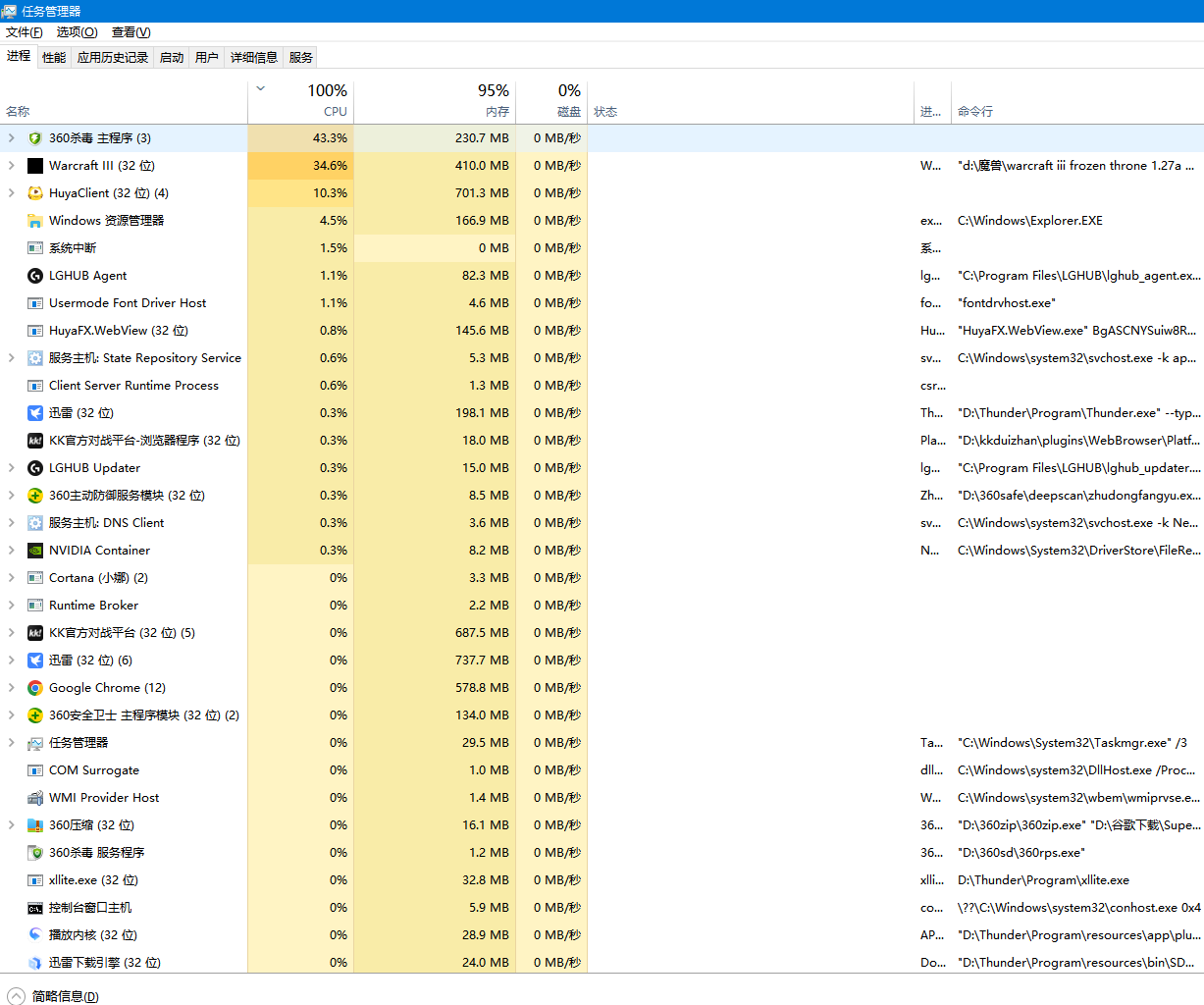This screenshot has height=1005, width=1204.
Task: Expand KK官方对战平台 (32 位) (5) group
Action: (12, 633)
